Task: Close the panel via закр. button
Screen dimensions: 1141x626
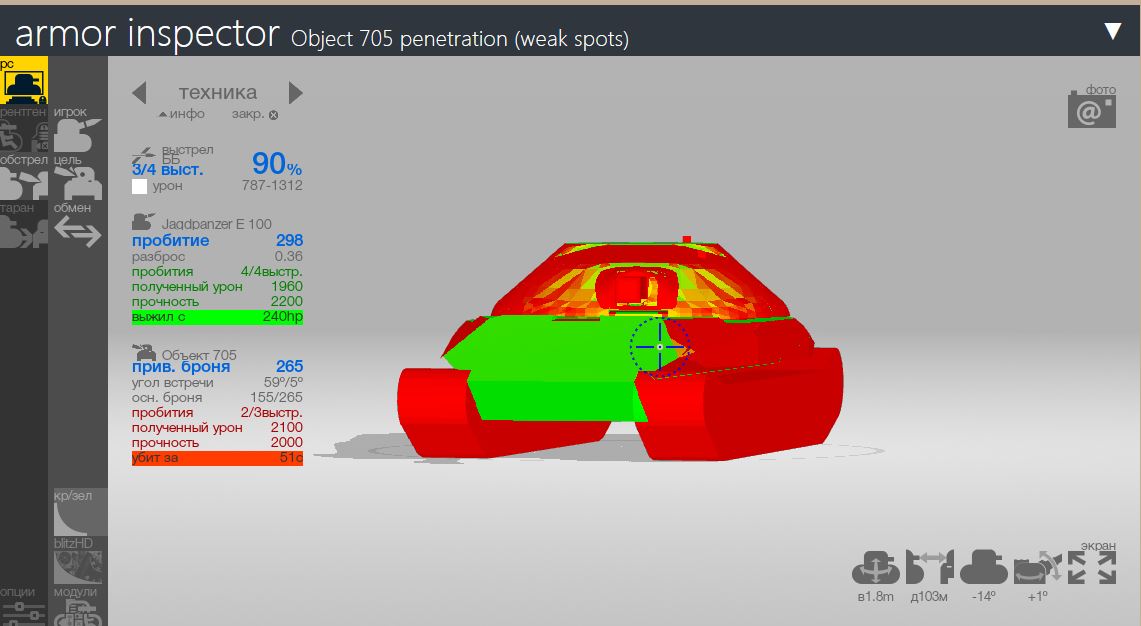Action: (255, 114)
